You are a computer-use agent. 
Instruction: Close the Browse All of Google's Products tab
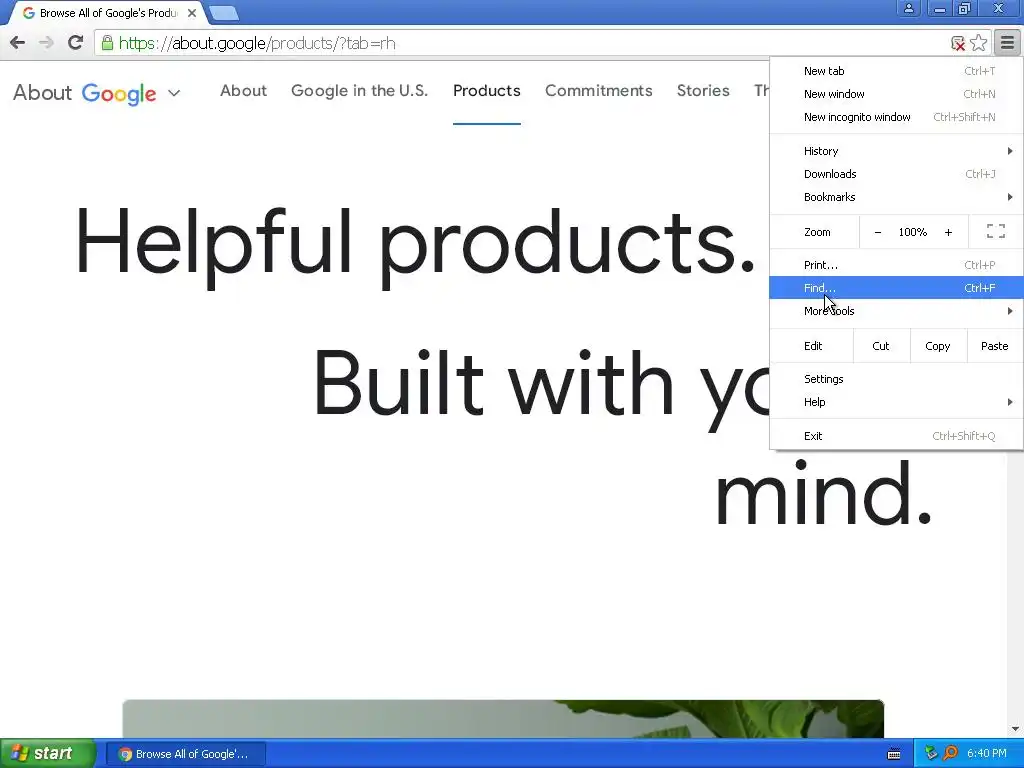[x=192, y=13]
